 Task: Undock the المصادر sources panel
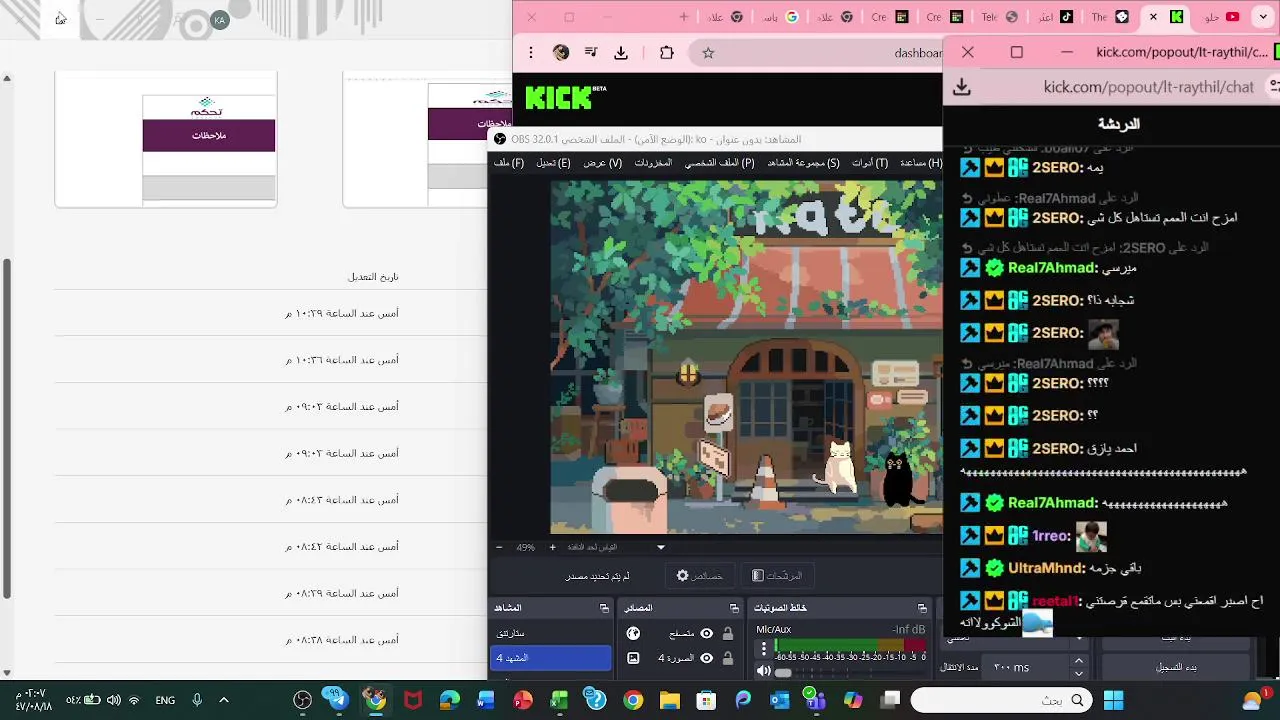[x=734, y=608]
